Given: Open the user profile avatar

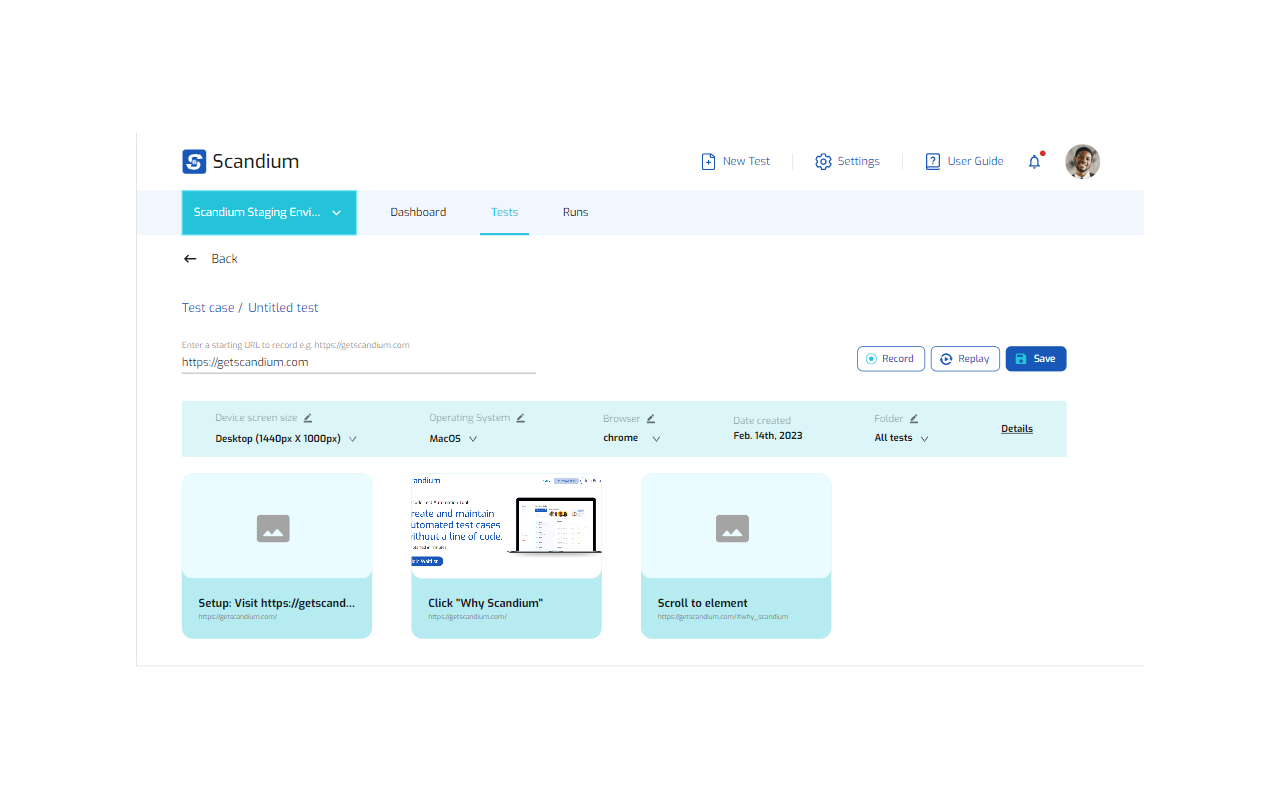Looking at the screenshot, I should (1082, 162).
